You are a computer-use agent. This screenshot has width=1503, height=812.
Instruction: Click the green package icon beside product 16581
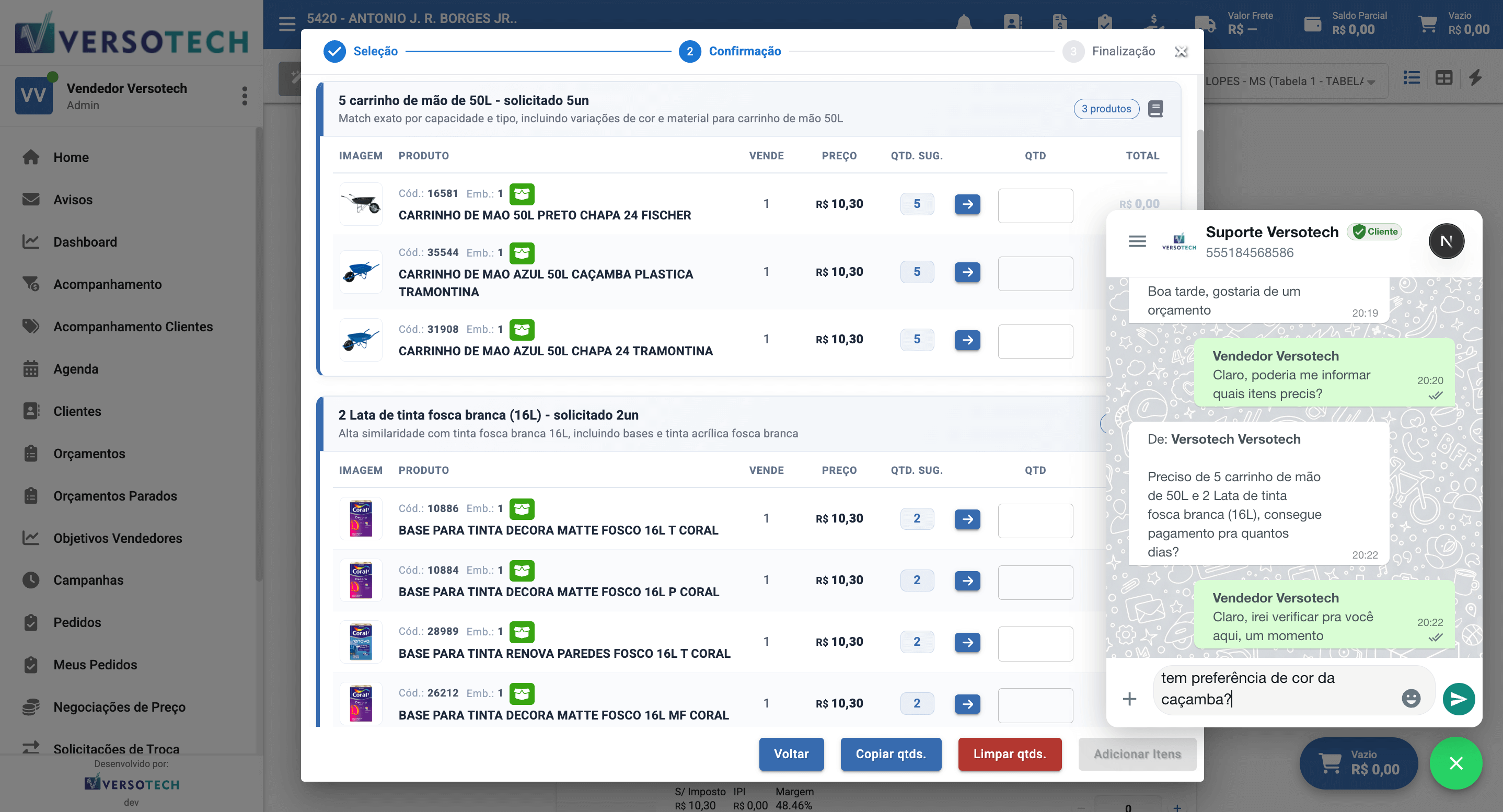[x=522, y=194]
